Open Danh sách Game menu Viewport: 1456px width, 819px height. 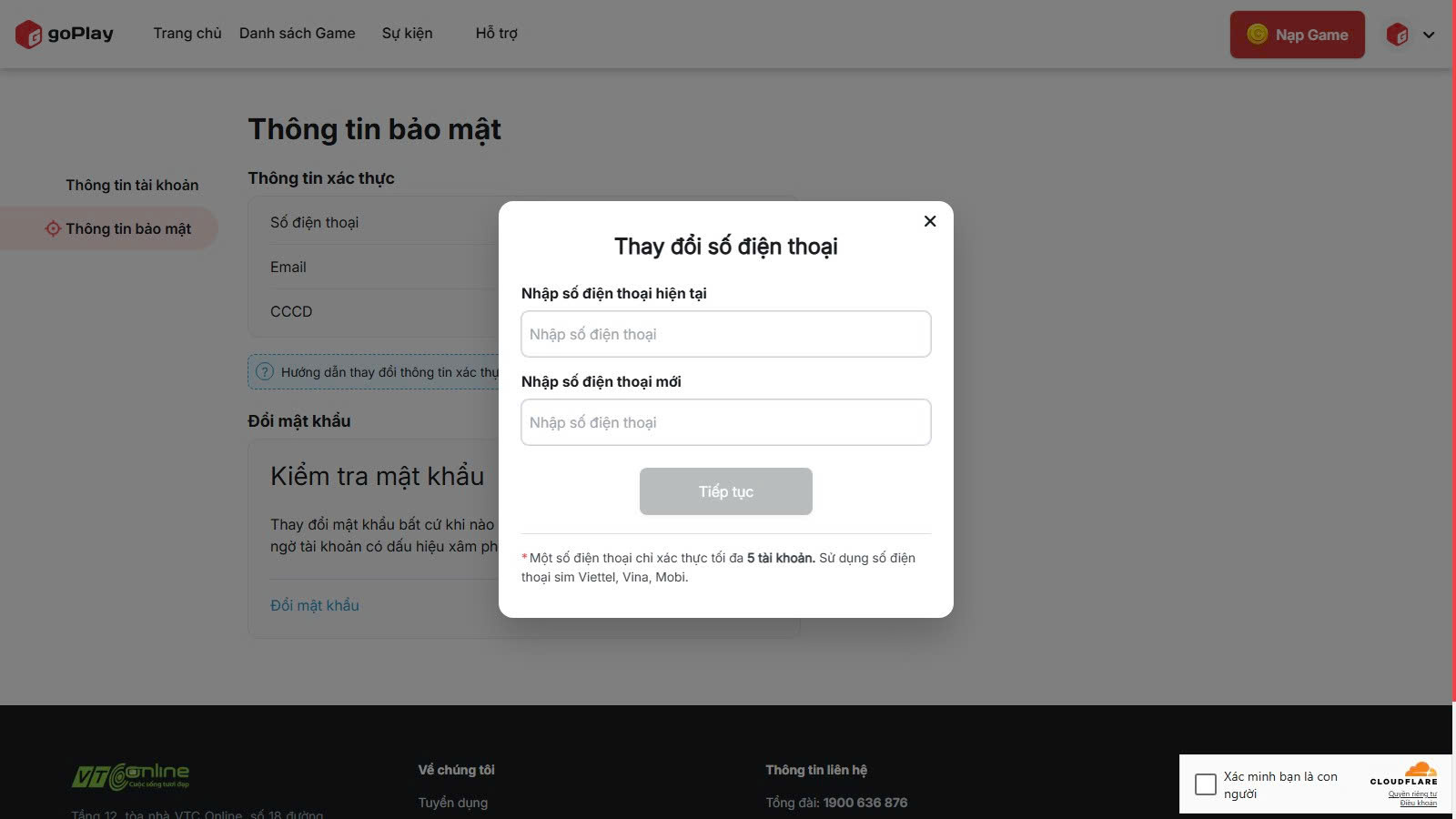[297, 34]
